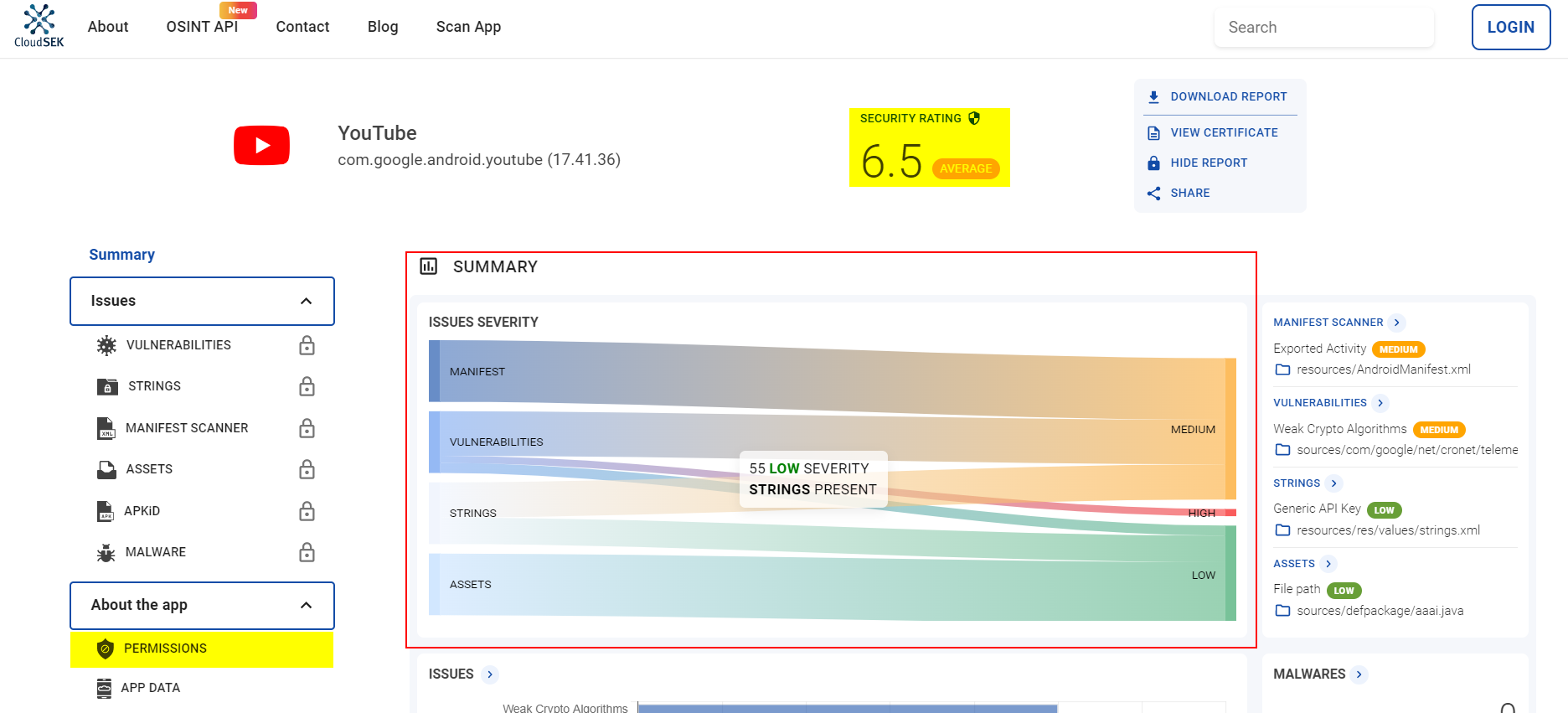This screenshot has height=713, width=1568.
Task: Click HIDE REPORT link
Action: (x=1209, y=163)
